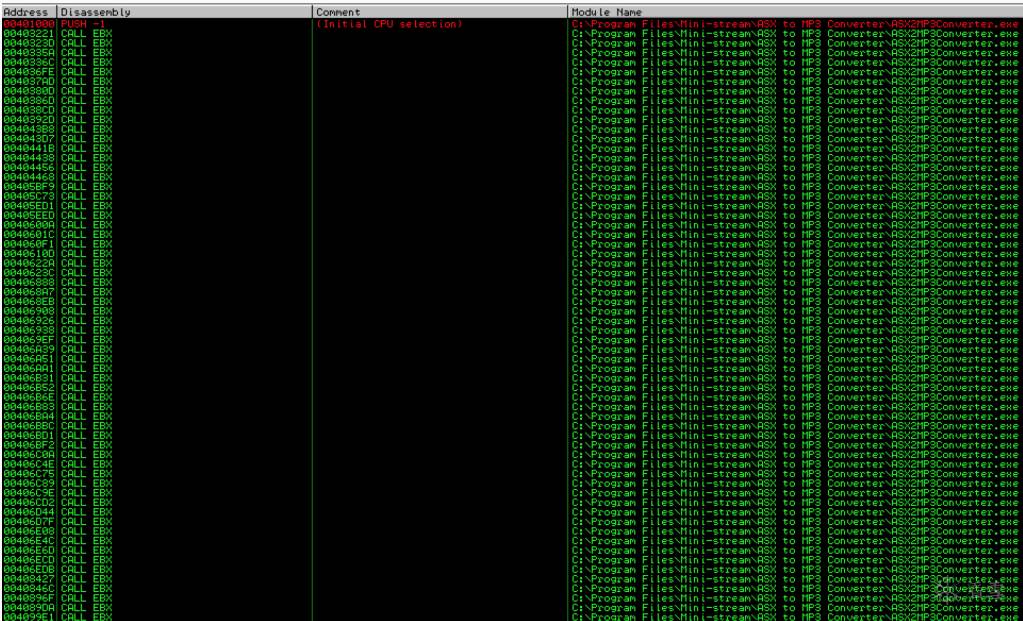Select address 00406A39

click(x=29, y=349)
